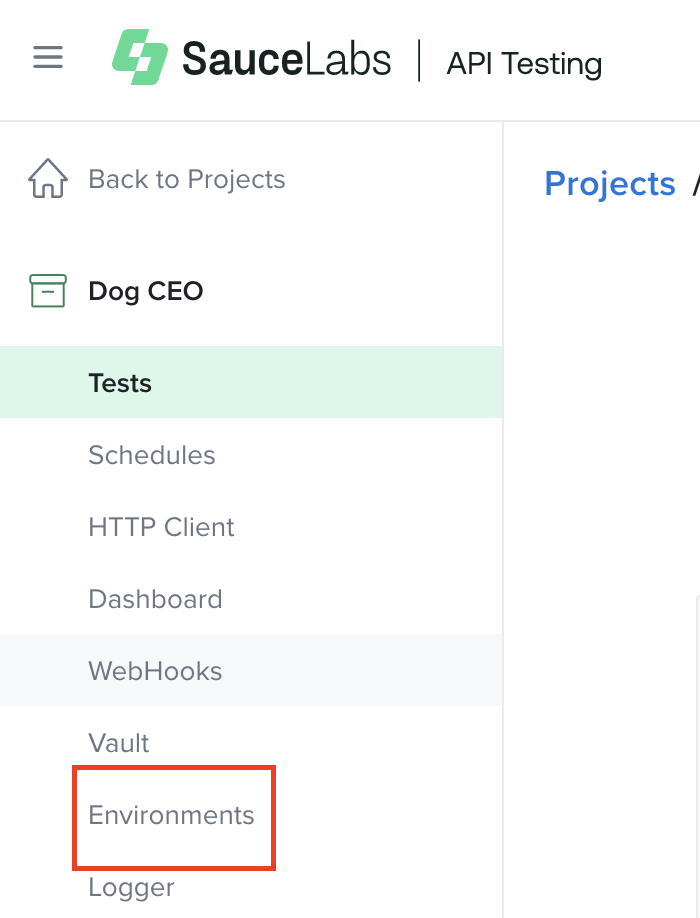This screenshot has height=918, width=700.
Task: Click the API Testing header label
Action: tap(524, 63)
